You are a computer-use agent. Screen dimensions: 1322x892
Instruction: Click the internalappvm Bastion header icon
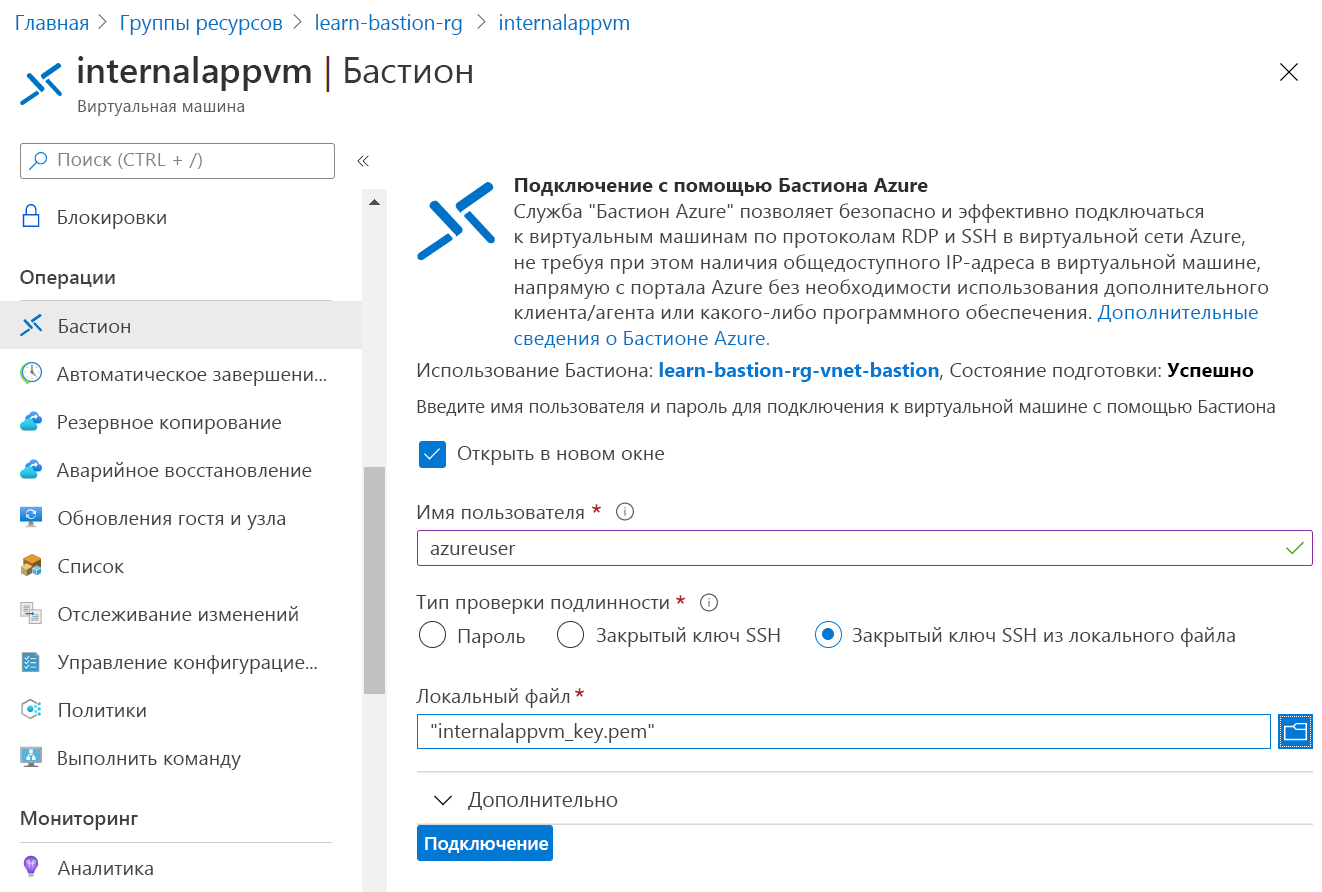coord(41,83)
